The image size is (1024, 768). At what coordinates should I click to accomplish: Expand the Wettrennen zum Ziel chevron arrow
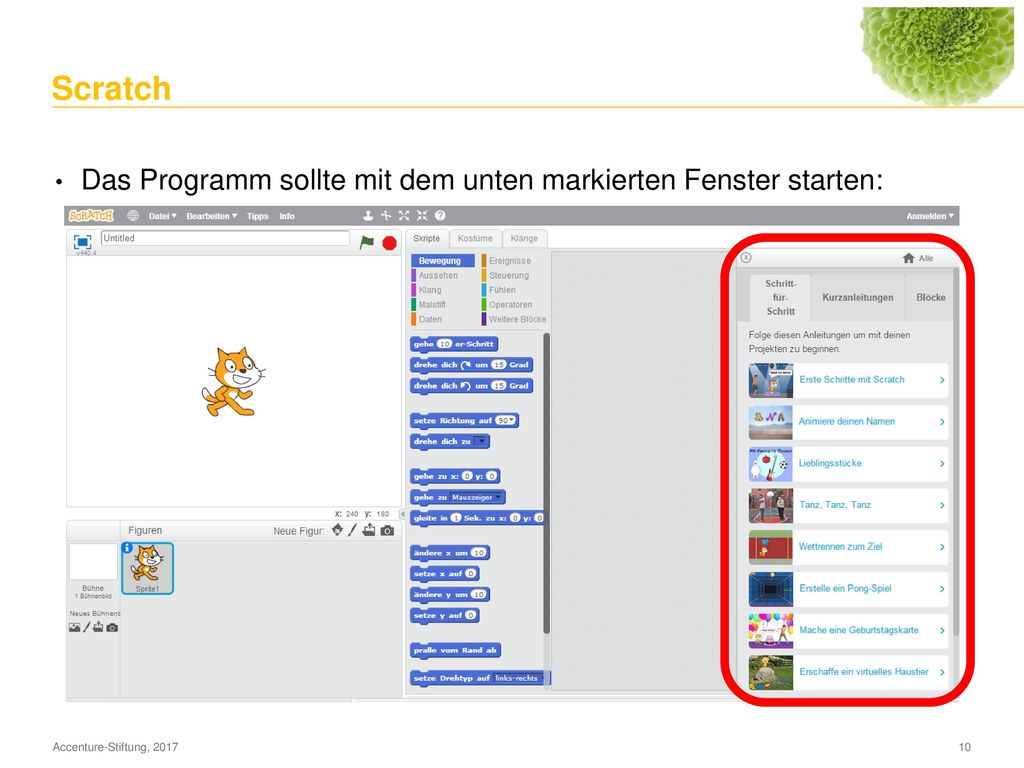click(942, 547)
